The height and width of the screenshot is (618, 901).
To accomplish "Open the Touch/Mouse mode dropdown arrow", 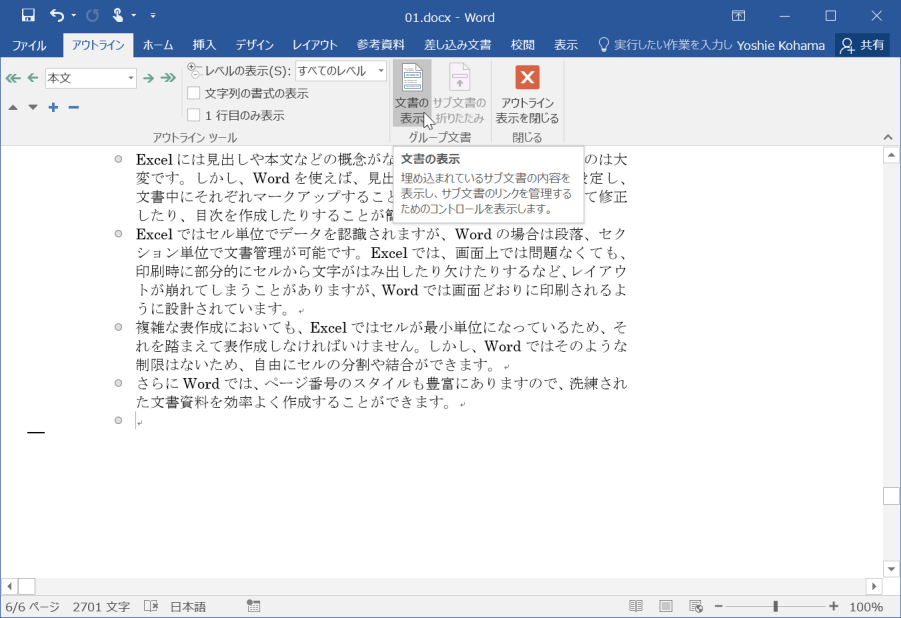I will point(133,16).
